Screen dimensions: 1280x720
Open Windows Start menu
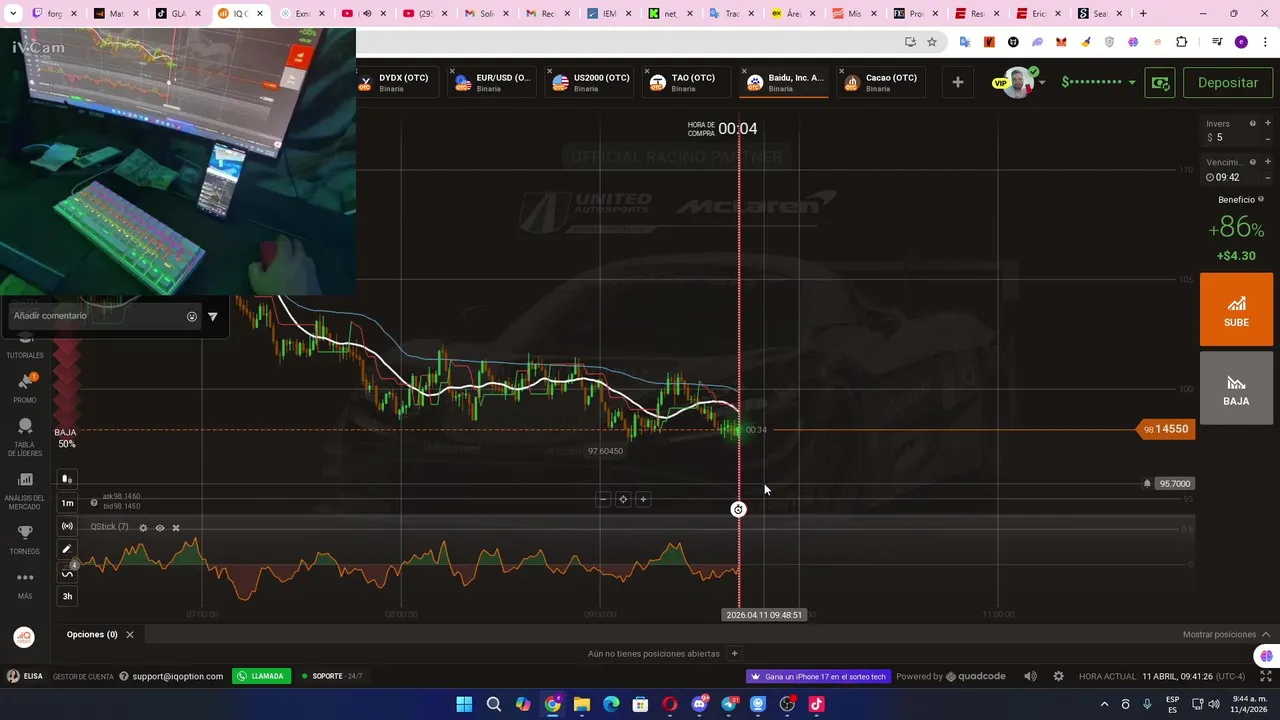pos(464,704)
